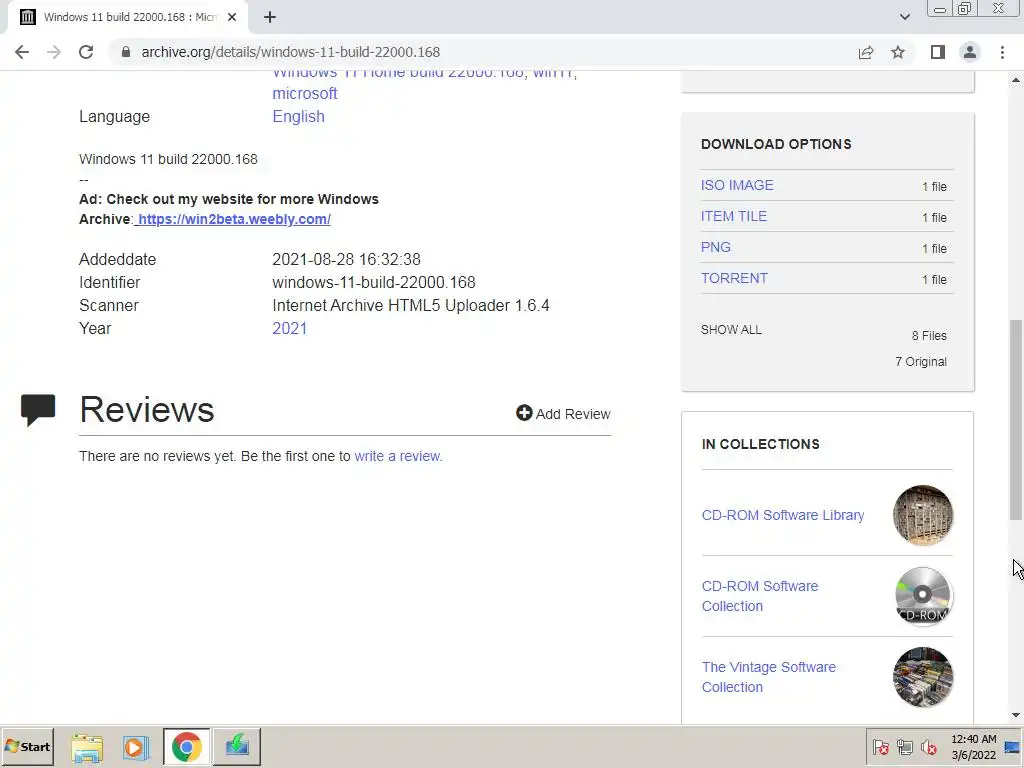This screenshot has width=1024, height=768.
Task: Click SHOW ALL download options
Action: [x=731, y=330]
